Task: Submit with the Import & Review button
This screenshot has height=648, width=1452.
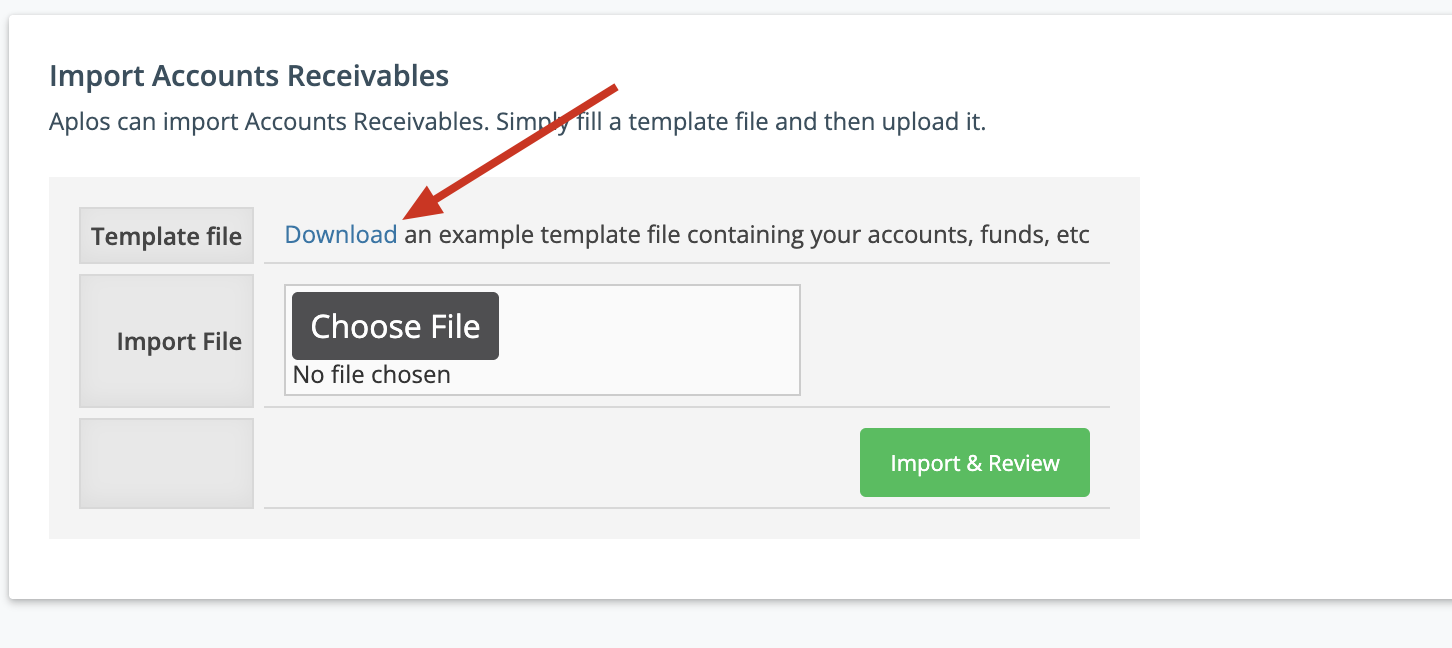Action: click(975, 463)
